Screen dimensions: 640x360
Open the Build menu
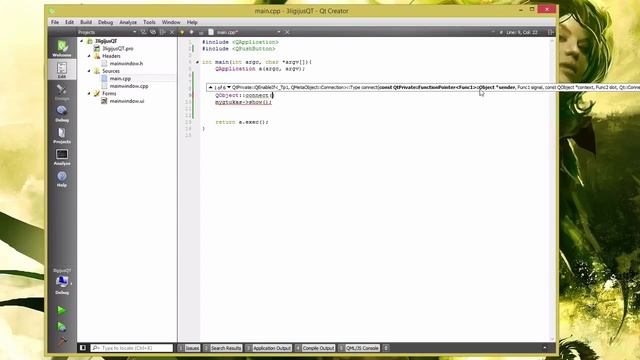pyautogui.click(x=86, y=22)
